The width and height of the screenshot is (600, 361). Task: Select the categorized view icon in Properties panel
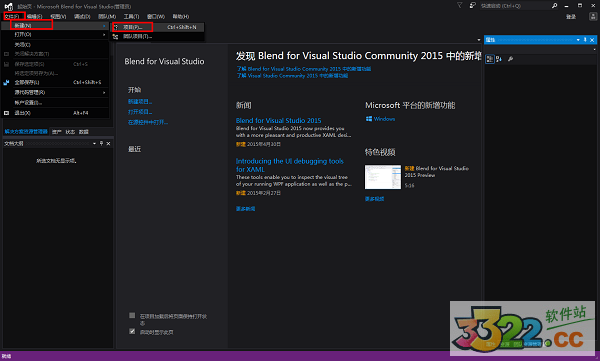coord(490,59)
